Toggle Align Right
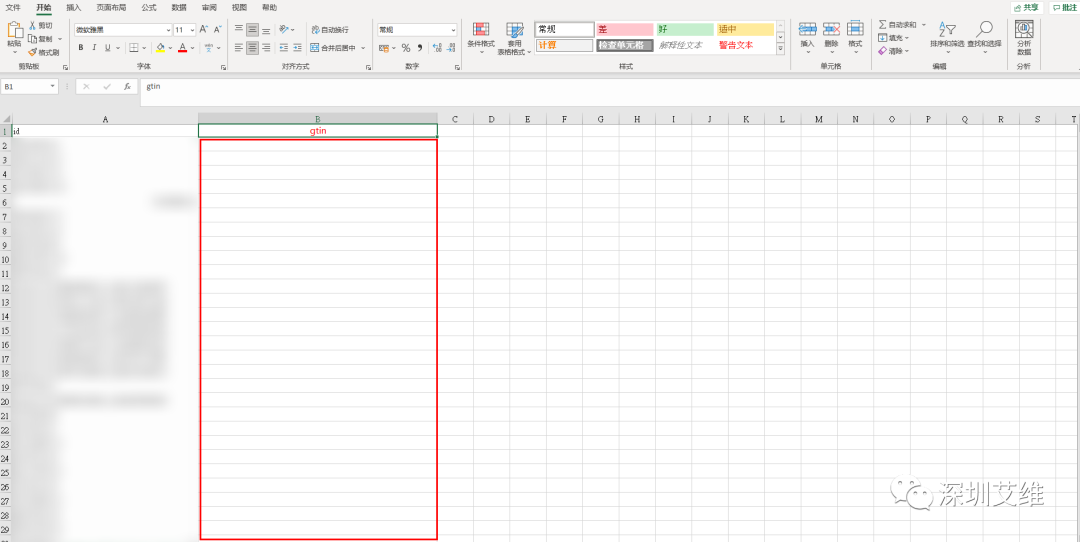This screenshot has height=542, width=1080. click(266, 48)
